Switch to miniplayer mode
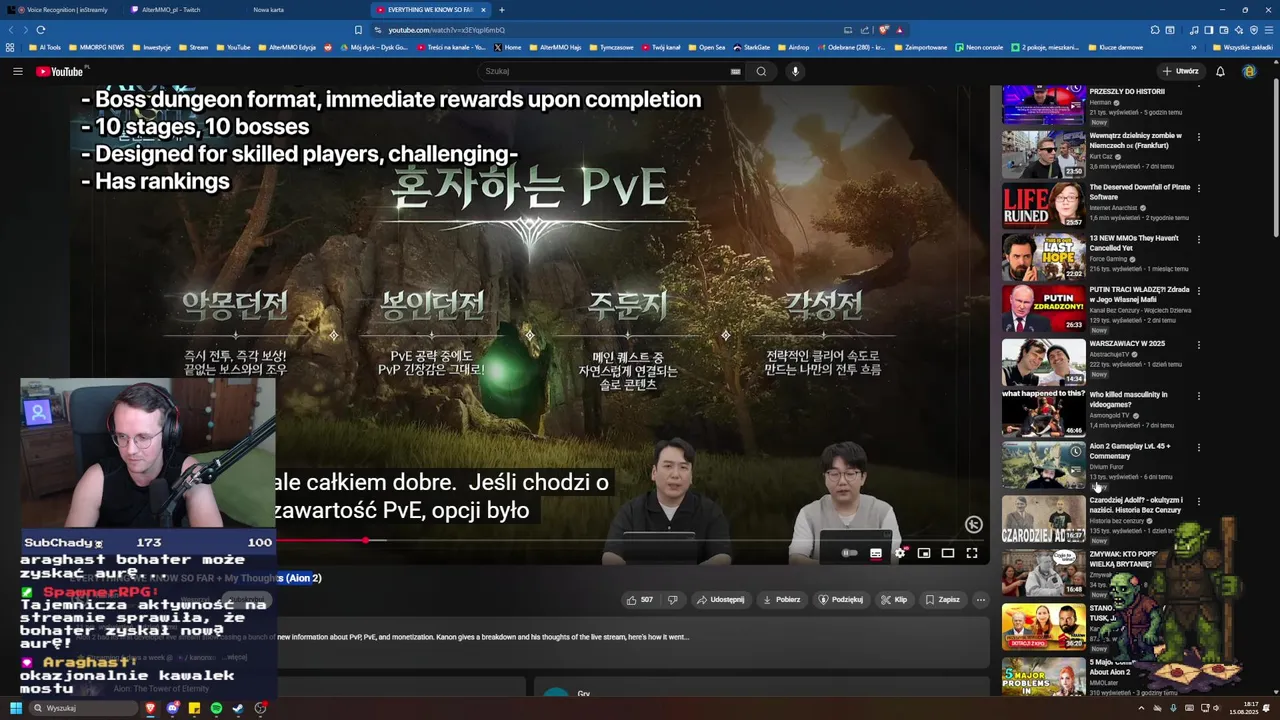Image resolution: width=1280 pixels, height=720 pixels. (924, 553)
